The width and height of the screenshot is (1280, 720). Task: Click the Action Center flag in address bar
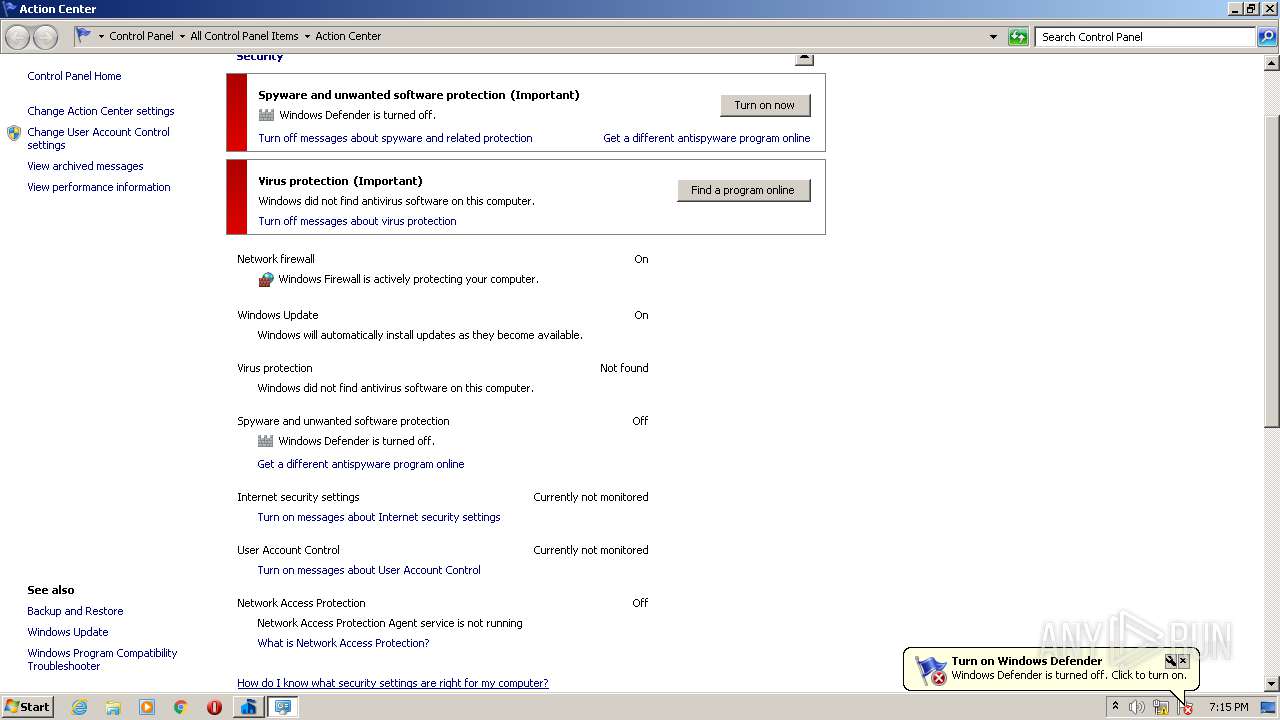click(84, 36)
